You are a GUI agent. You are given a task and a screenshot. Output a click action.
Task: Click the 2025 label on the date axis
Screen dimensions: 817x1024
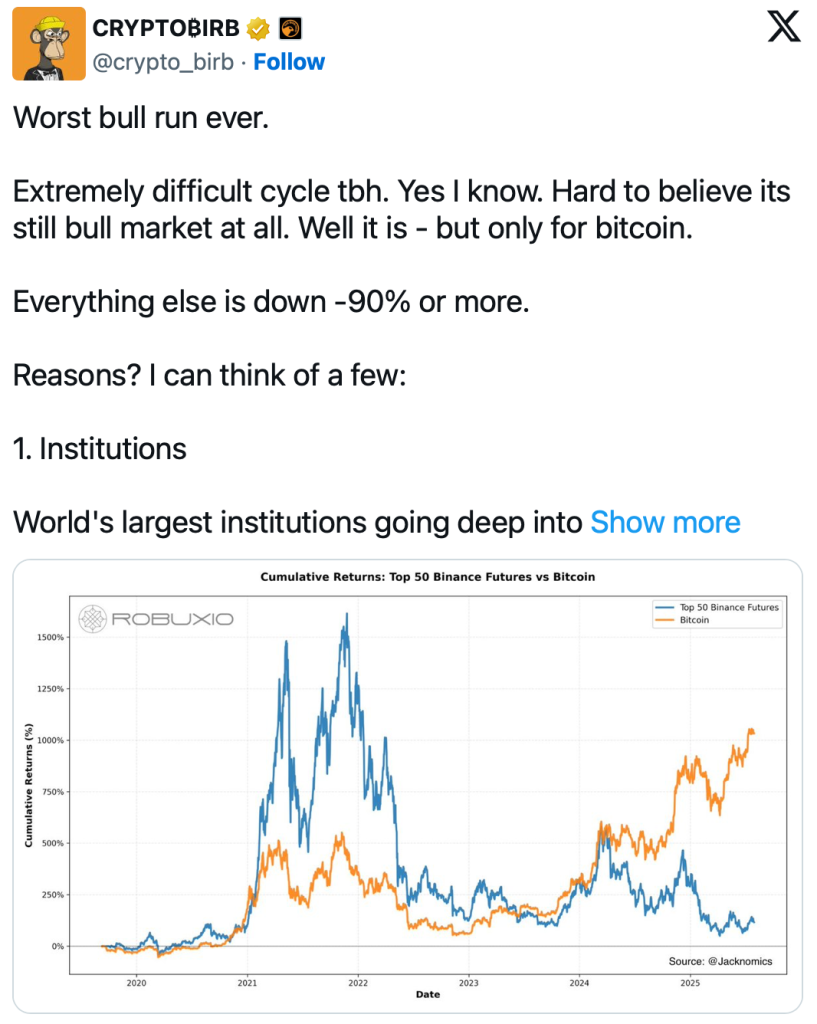coord(689,984)
